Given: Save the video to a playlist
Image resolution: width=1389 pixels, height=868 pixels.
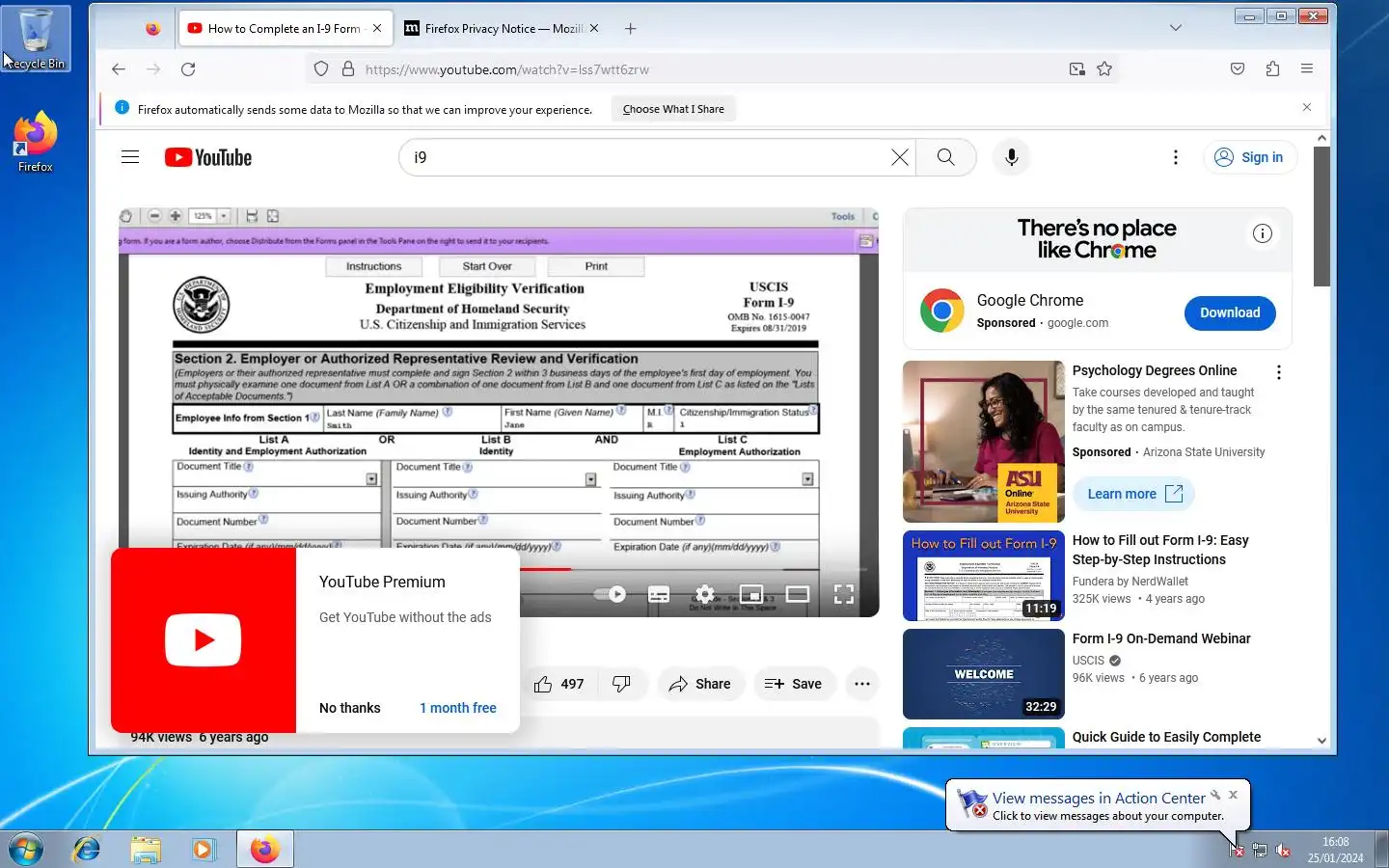Looking at the screenshot, I should [x=794, y=684].
